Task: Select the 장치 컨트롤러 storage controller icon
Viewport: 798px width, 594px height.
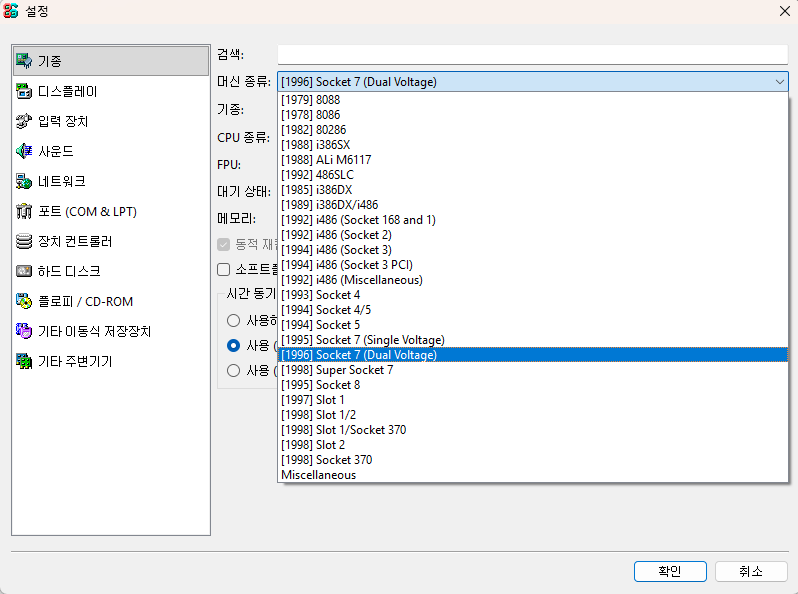Action: coord(24,241)
